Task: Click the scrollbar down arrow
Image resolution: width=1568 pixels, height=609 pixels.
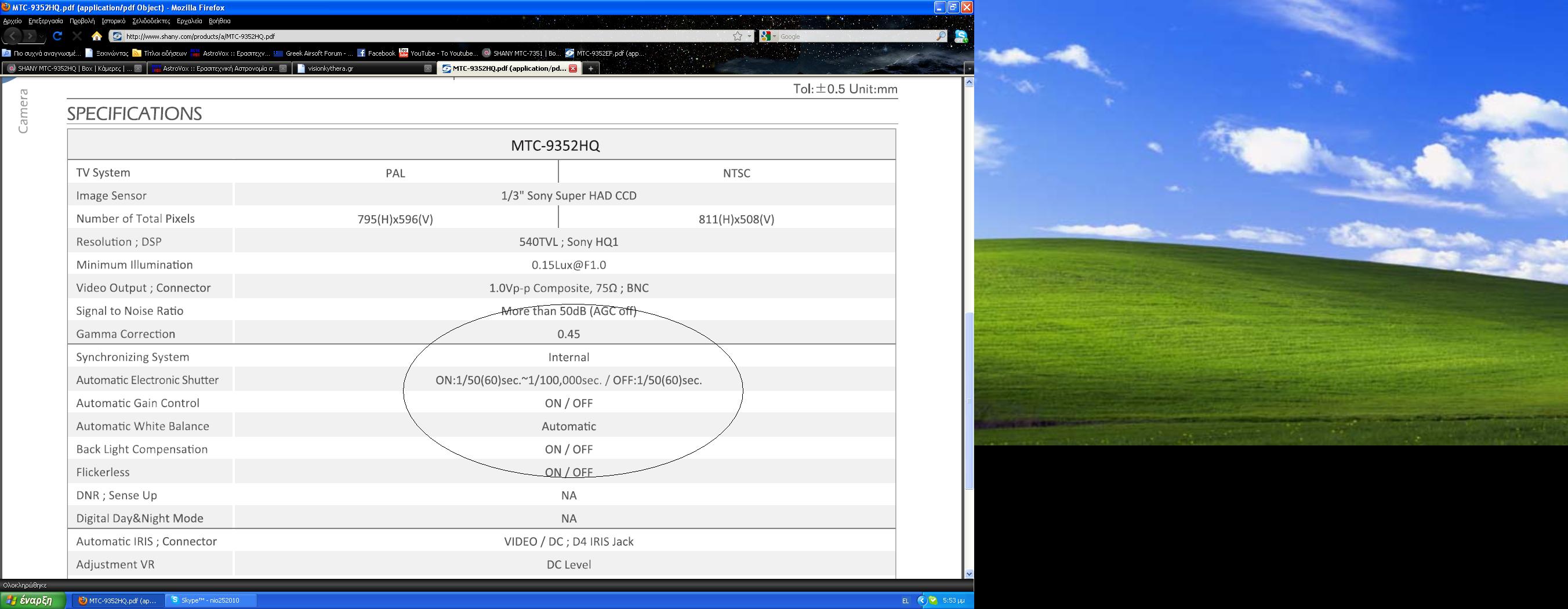Action: pyautogui.click(x=969, y=574)
